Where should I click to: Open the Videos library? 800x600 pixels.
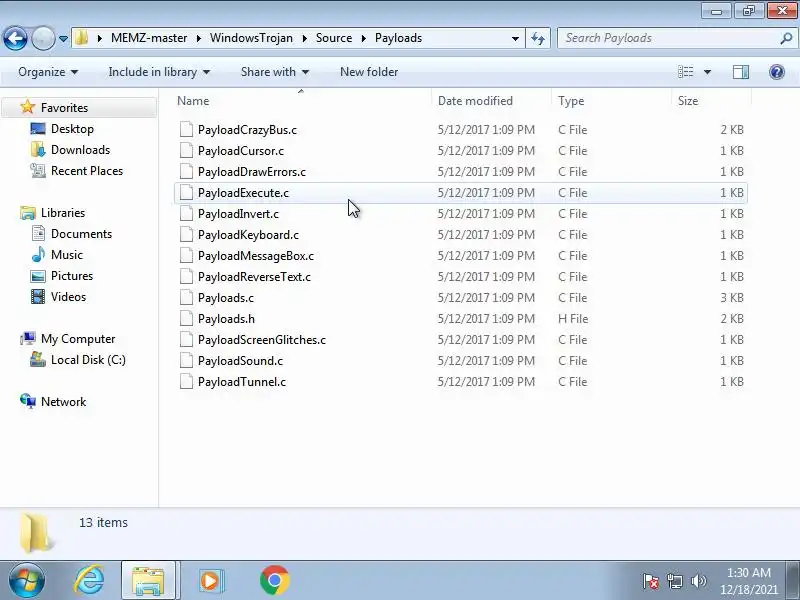[x=68, y=296]
